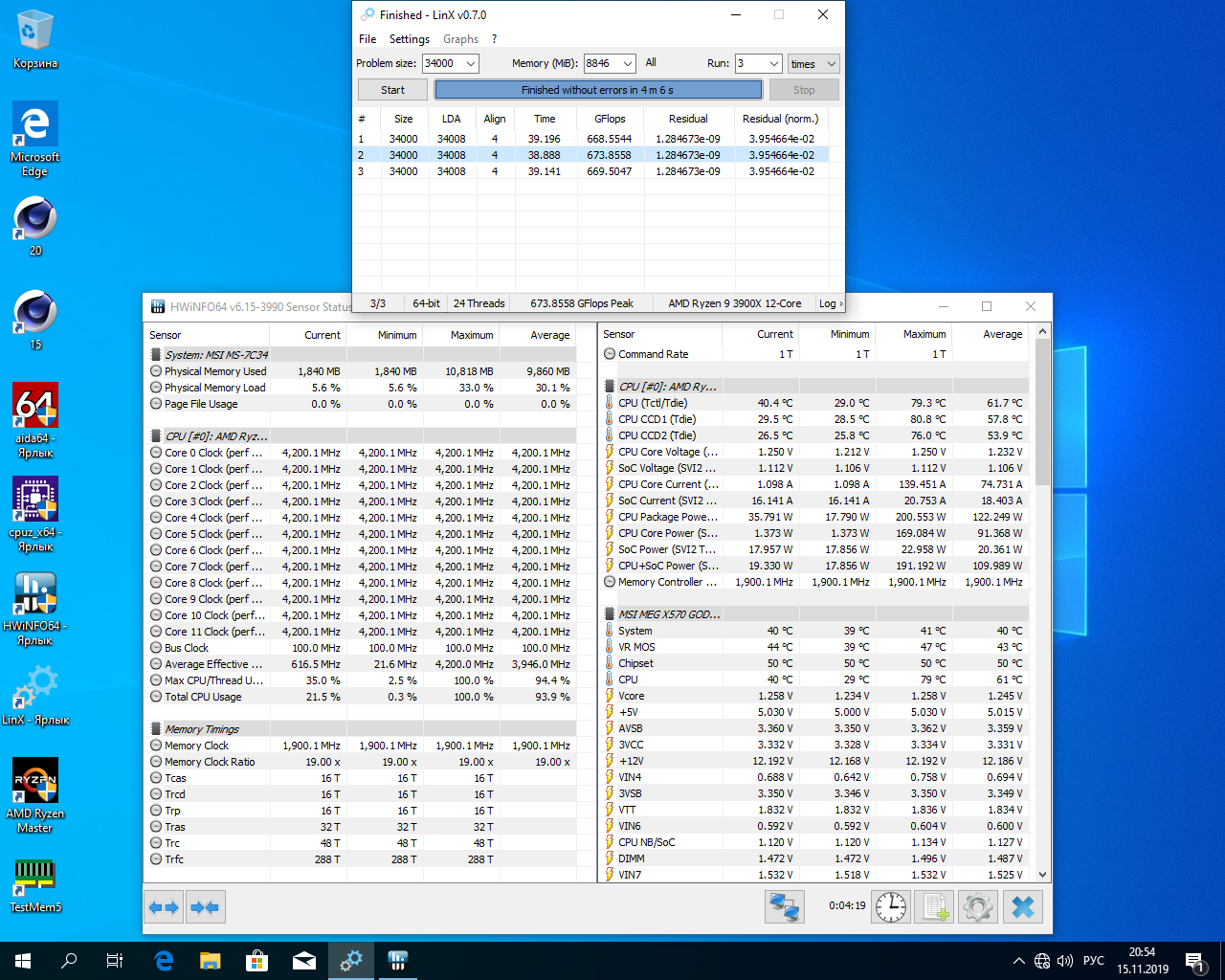This screenshot has height=980, width=1225.
Task: Click the Residual (norm.) column header
Action: tap(781, 119)
